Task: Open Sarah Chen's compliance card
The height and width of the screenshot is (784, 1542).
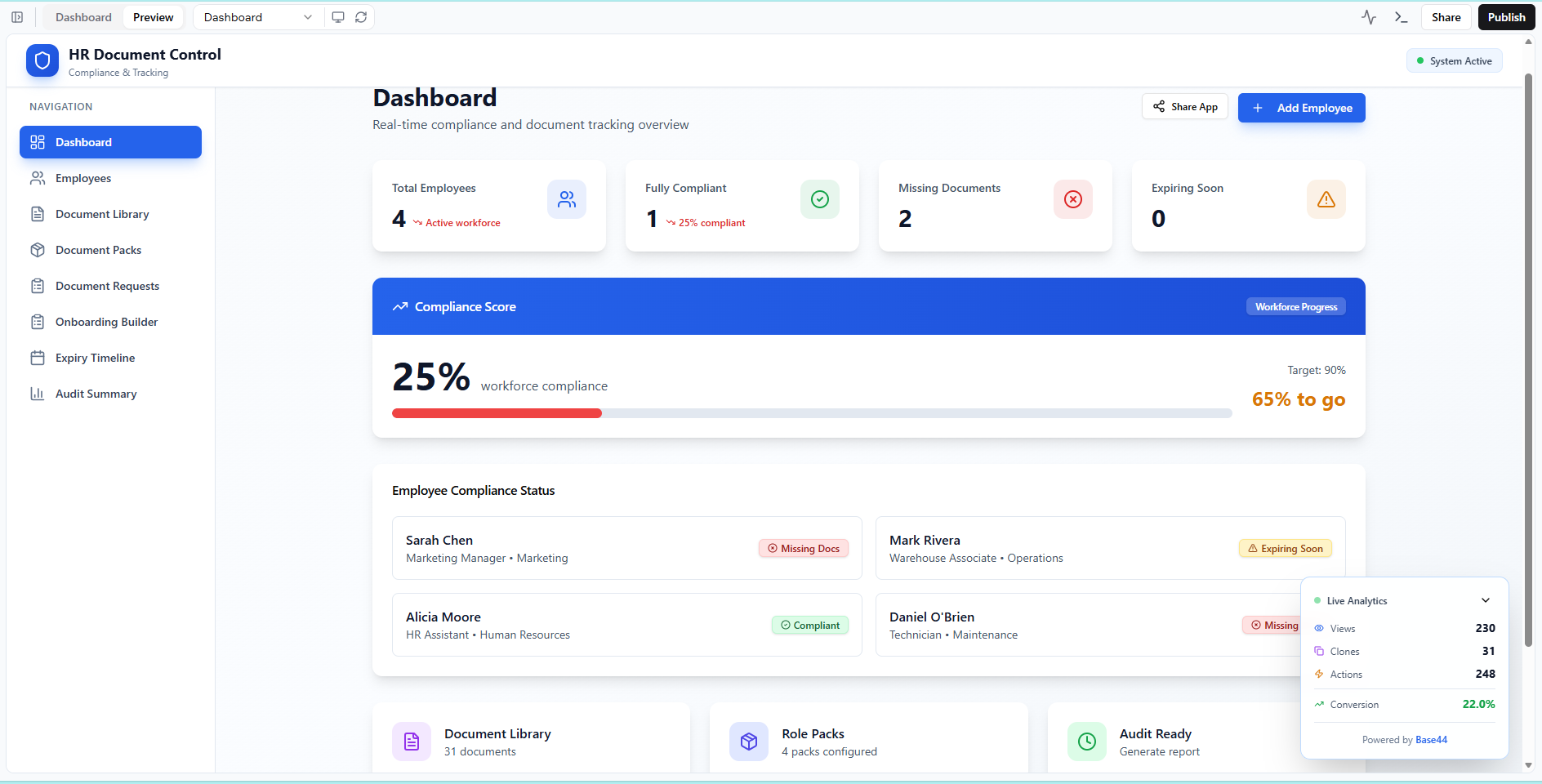Action: pos(627,548)
